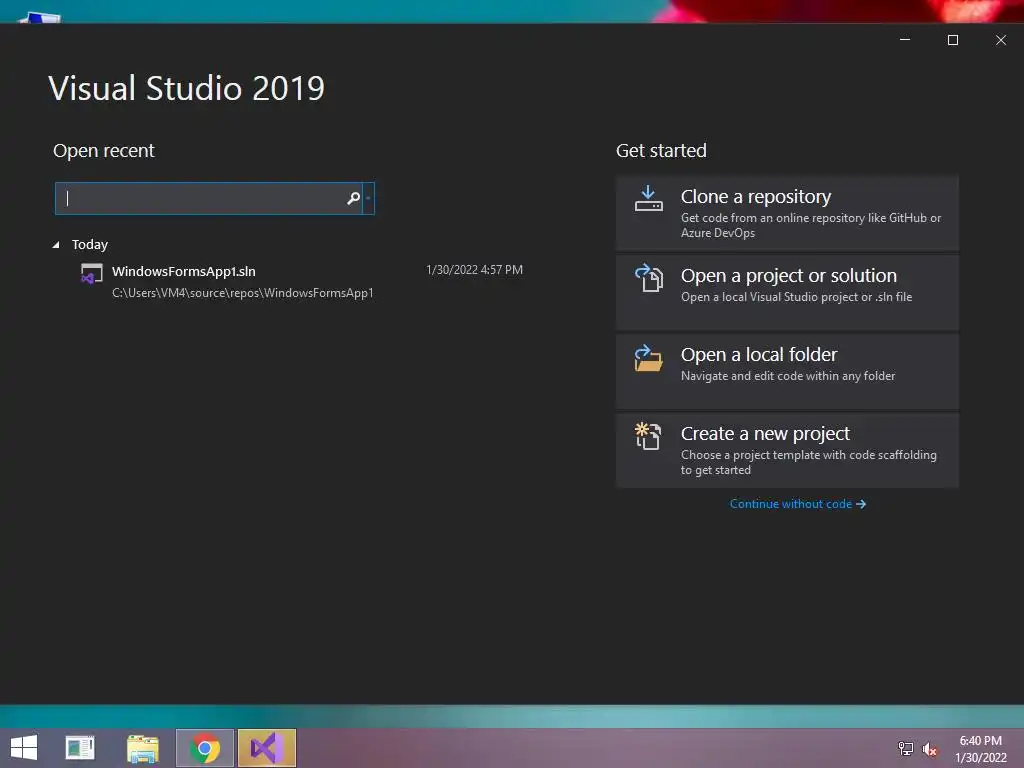This screenshot has width=1024, height=768.
Task: Switch to Google Chrome in the taskbar
Action: coord(205,748)
